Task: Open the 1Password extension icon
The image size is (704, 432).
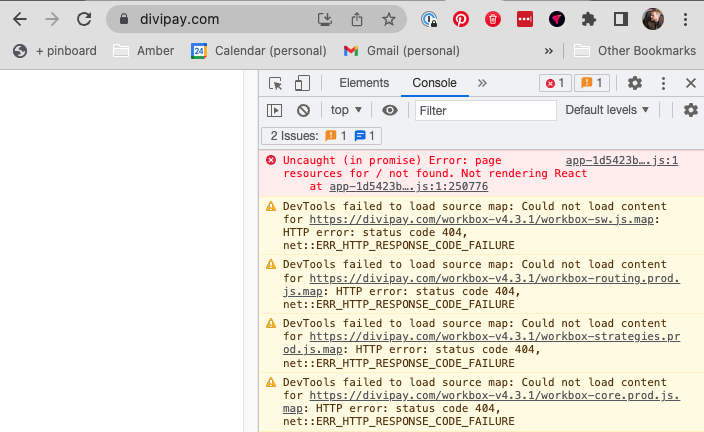Action: [429, 19]
